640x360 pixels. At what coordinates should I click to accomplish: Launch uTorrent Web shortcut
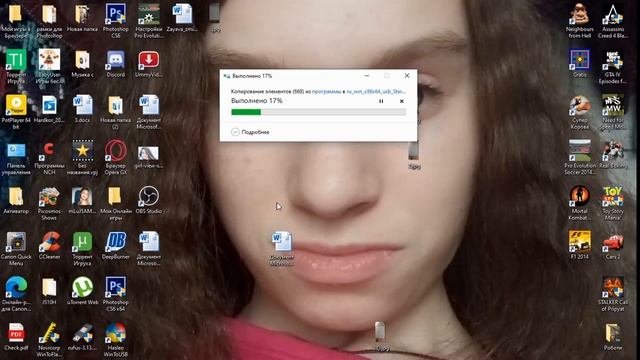(x=82, y=291)
